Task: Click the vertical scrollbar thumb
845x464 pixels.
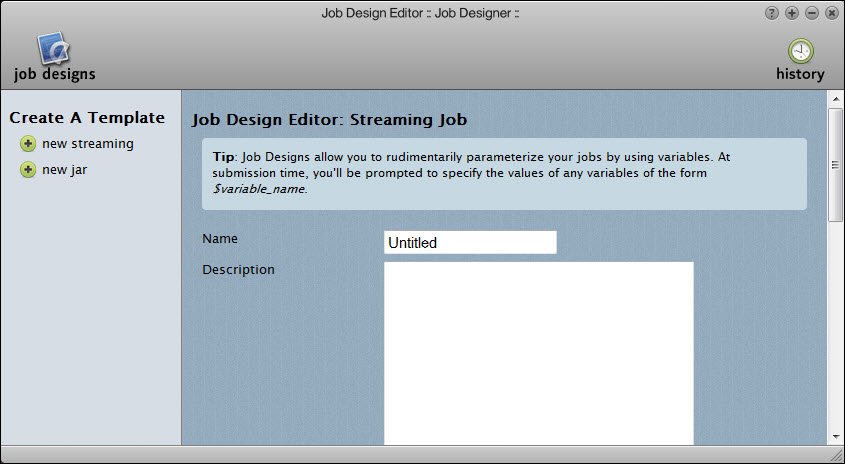Action: tap(835, 165)
